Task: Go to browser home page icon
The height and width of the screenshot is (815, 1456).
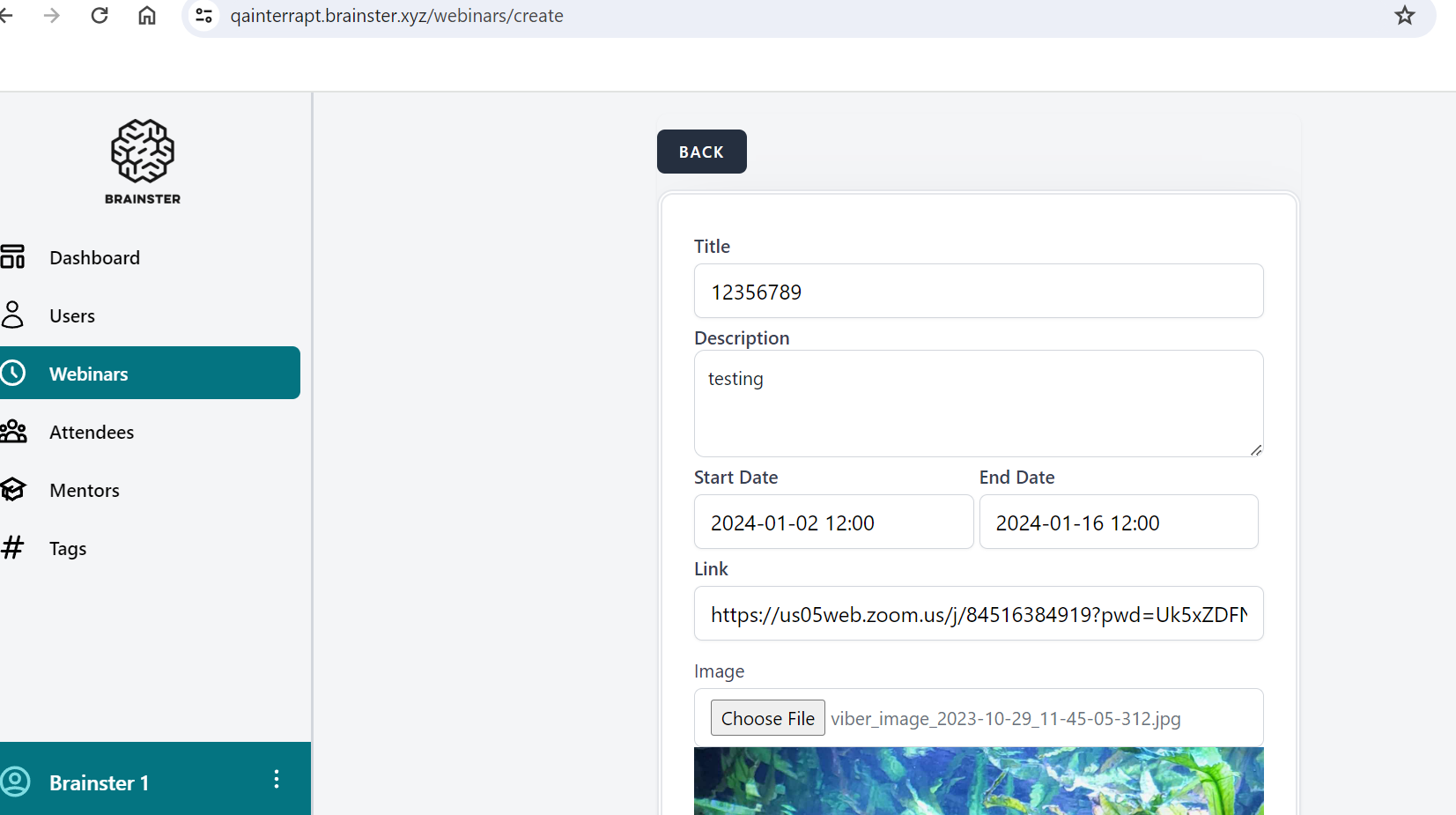Action: [147, 16]
